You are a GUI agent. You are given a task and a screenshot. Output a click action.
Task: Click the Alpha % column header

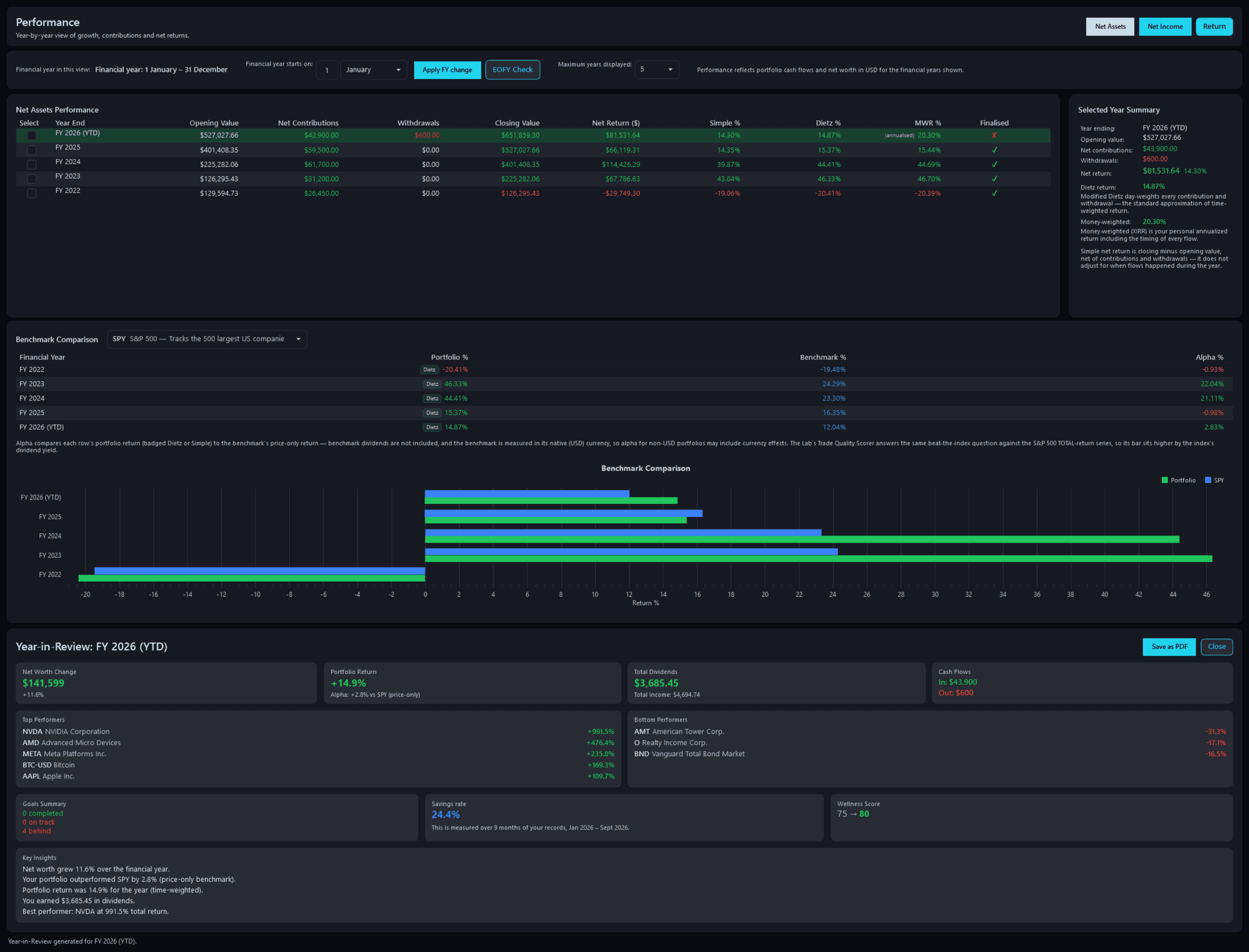coord(1209,357)
